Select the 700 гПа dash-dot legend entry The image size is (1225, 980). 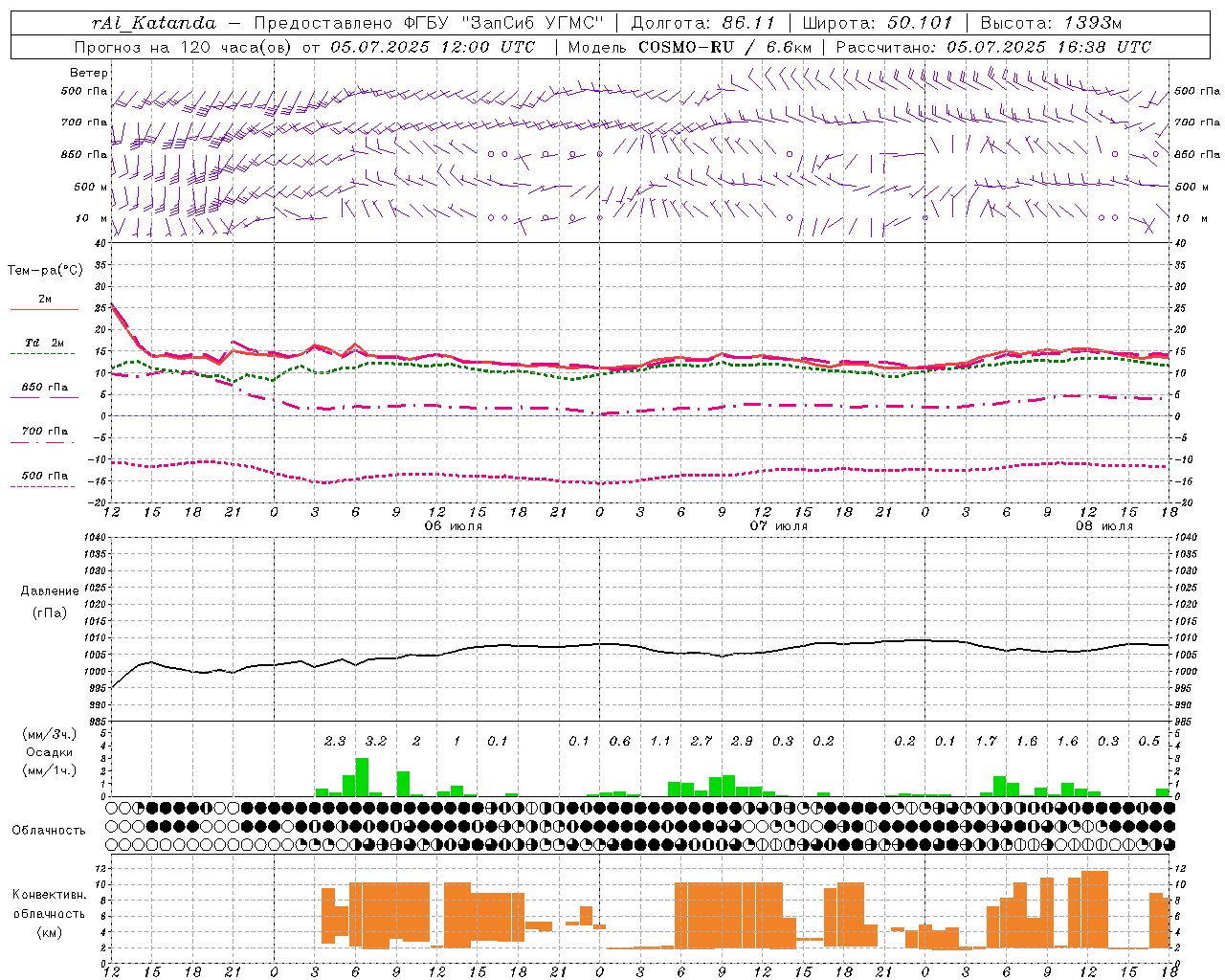click(x=44, y=435)
